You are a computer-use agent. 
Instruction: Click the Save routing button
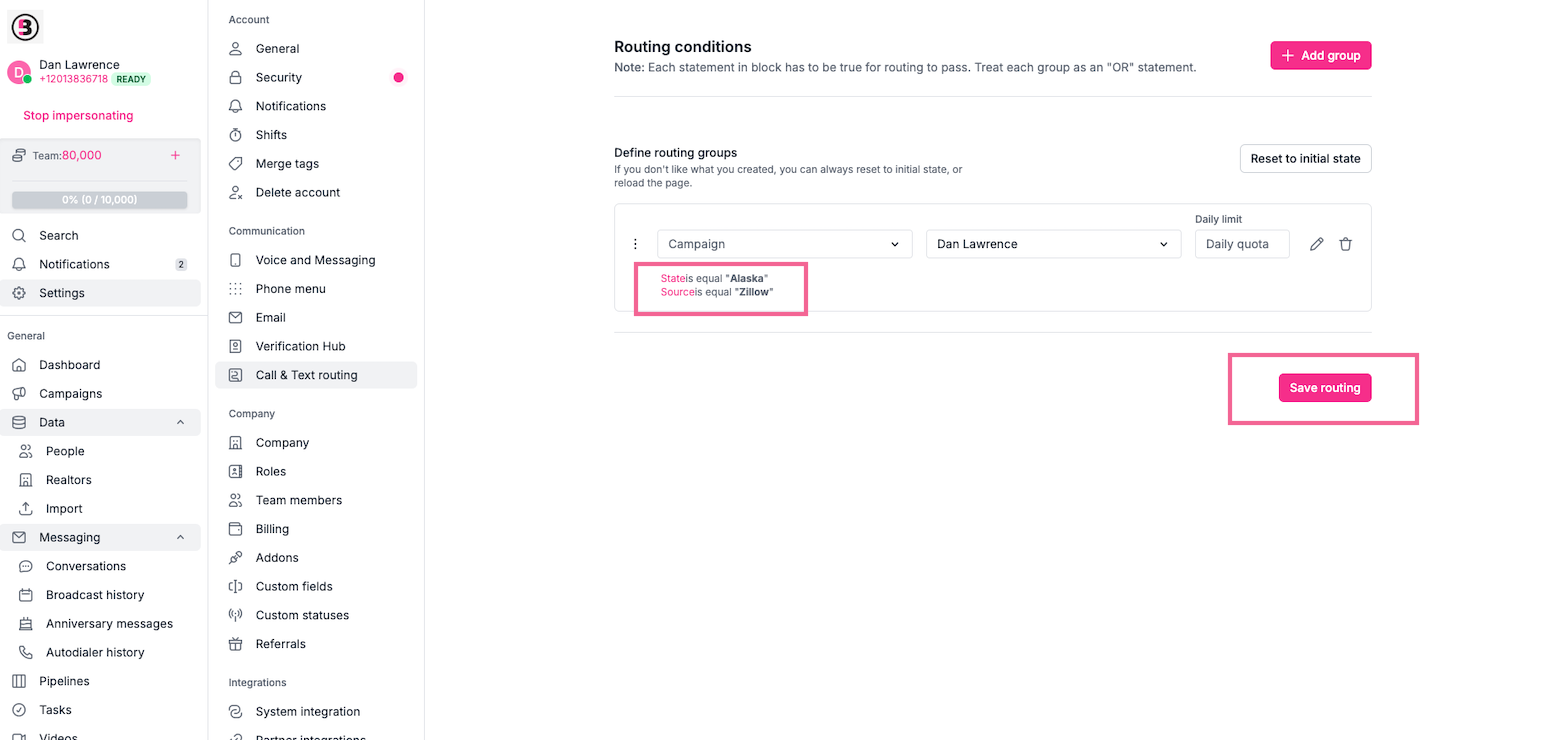[x=1324, y=387]
